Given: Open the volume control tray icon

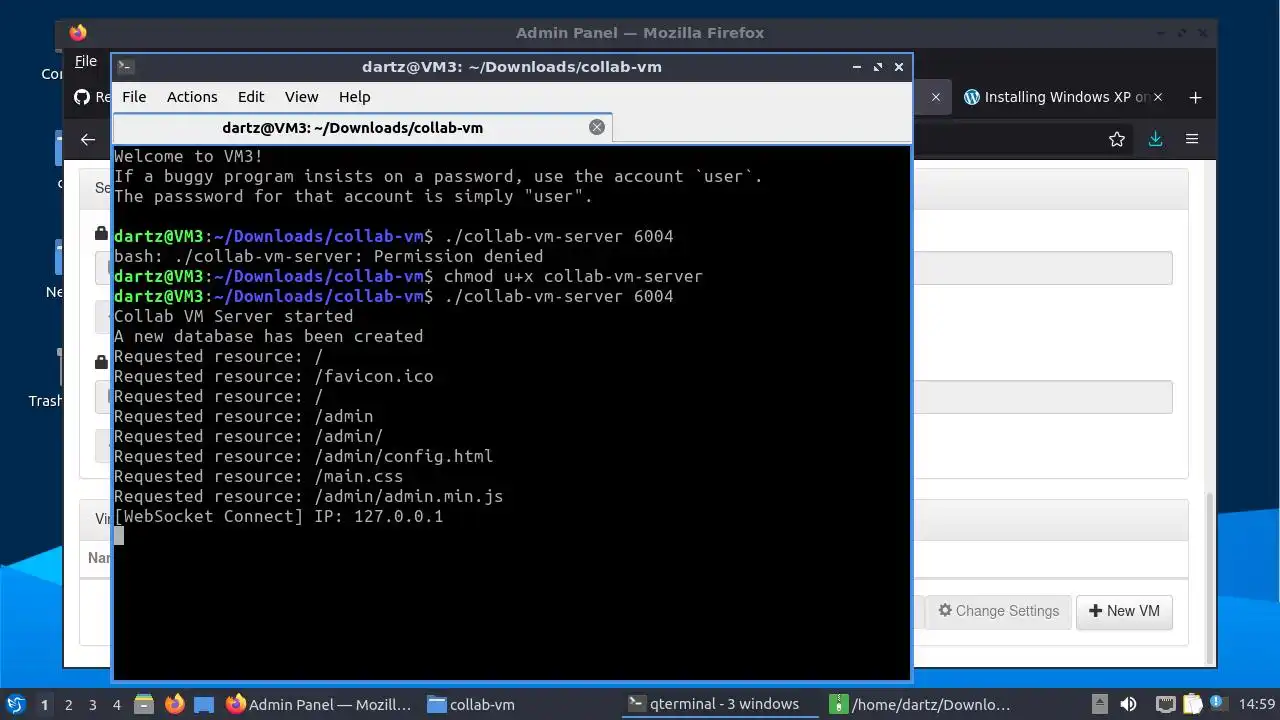Looking at the screenshot, I should click(x=1128, y=704).
